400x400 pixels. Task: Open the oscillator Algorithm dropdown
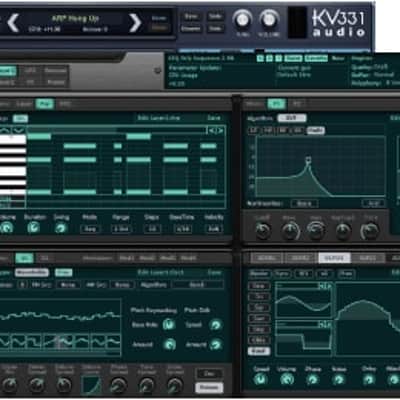197,285
